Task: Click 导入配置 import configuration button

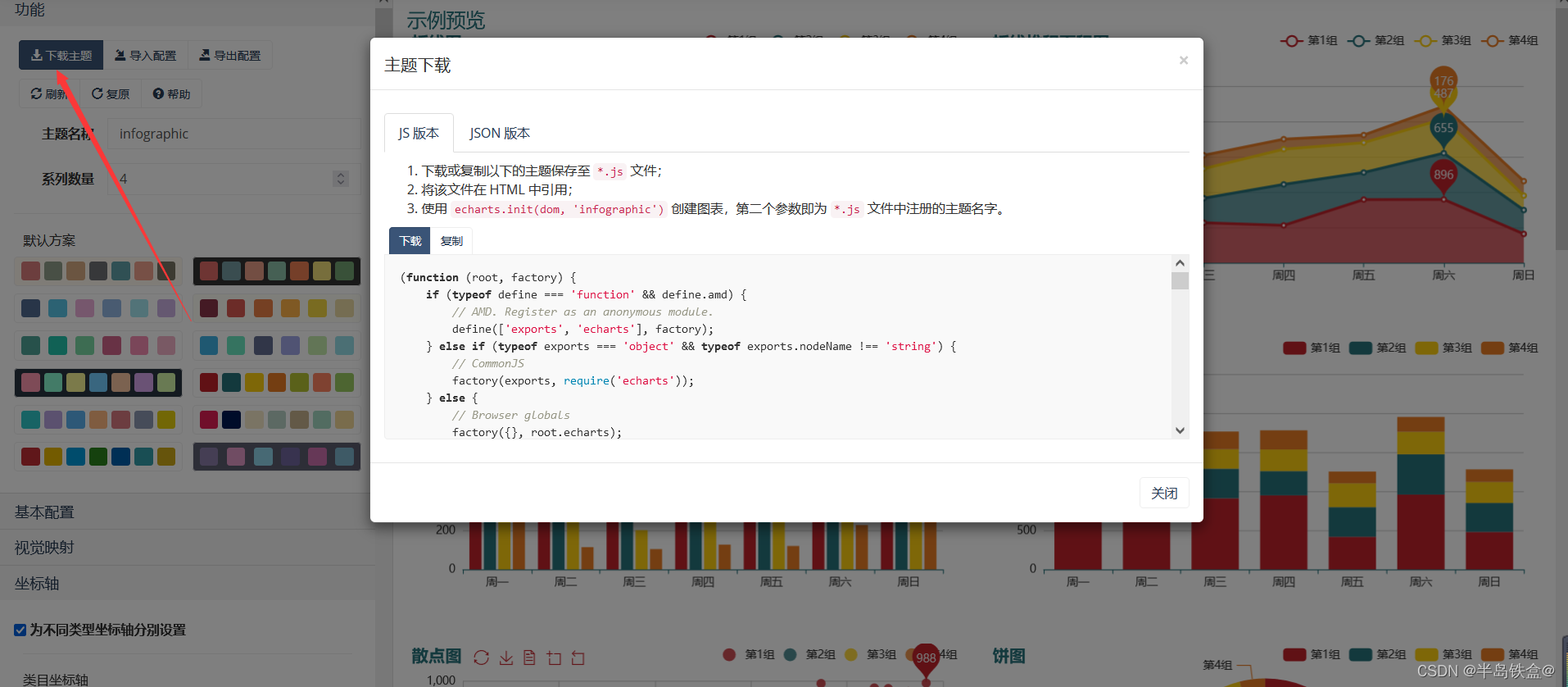Action: pyautogui.click(x=146, y=56)
